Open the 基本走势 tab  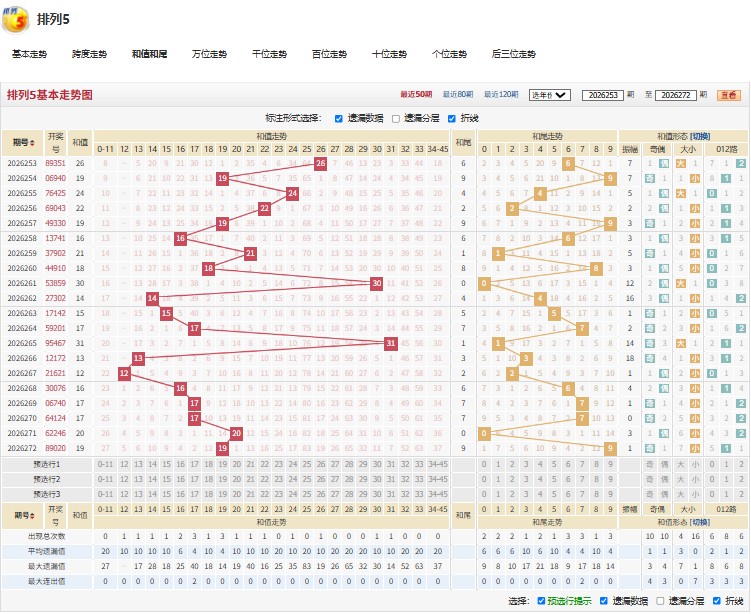click(29, 54)
